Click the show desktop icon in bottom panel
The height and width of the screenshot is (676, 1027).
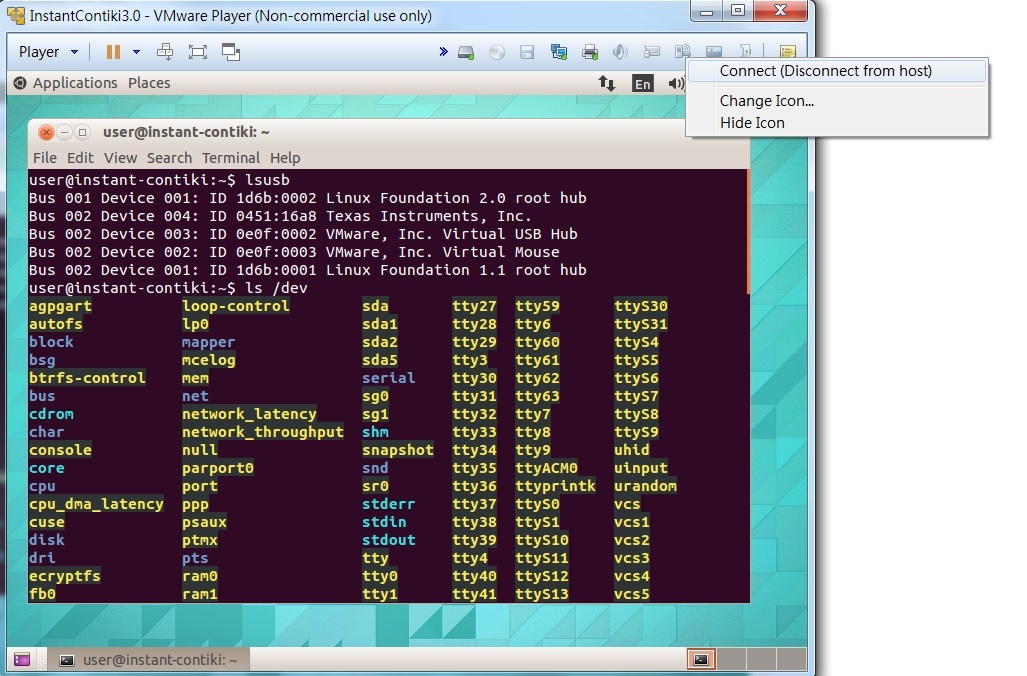pos(22,660)
